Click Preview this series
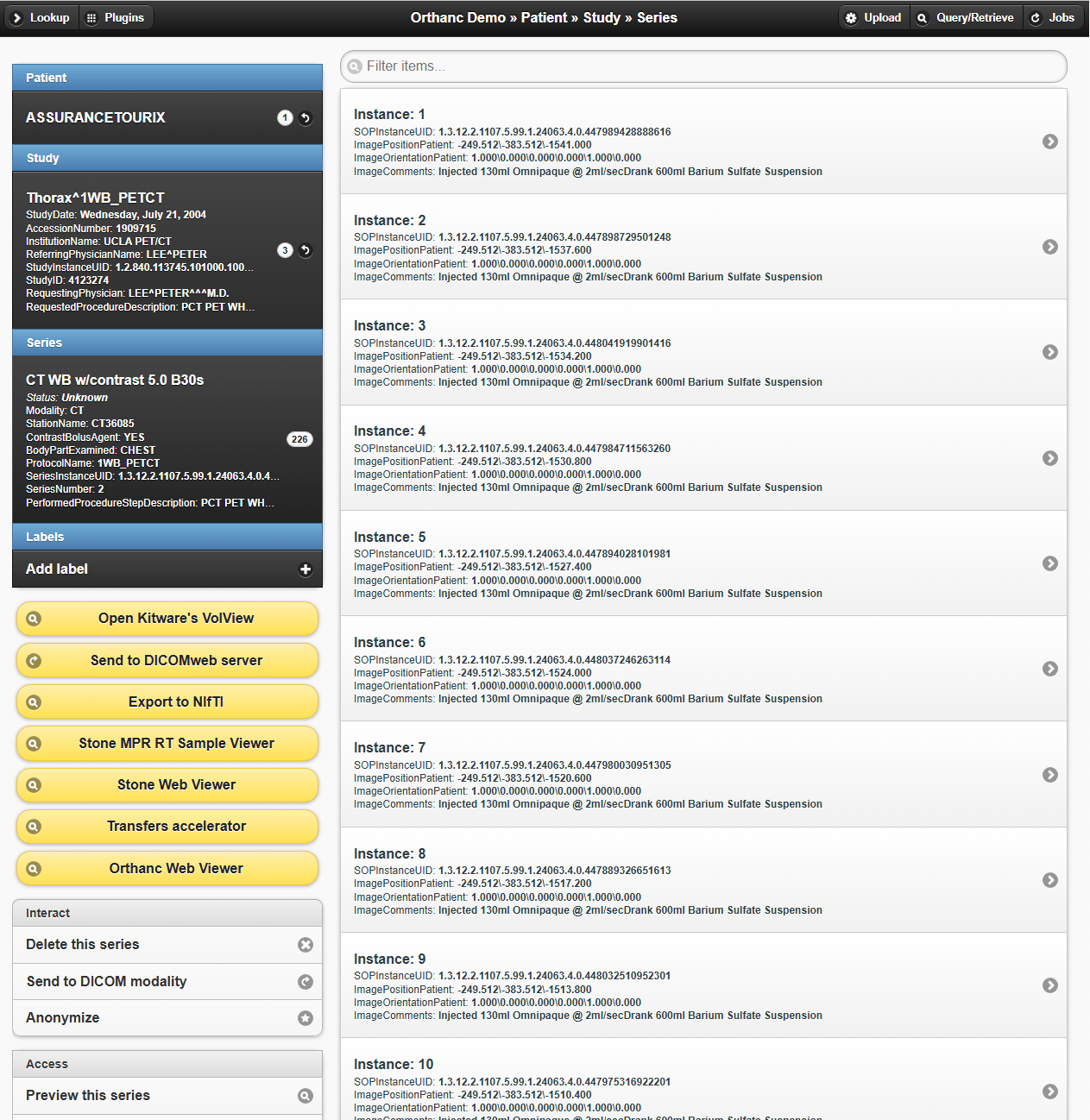Viewport: 1090px width, 1120px height. (167, 1095)
